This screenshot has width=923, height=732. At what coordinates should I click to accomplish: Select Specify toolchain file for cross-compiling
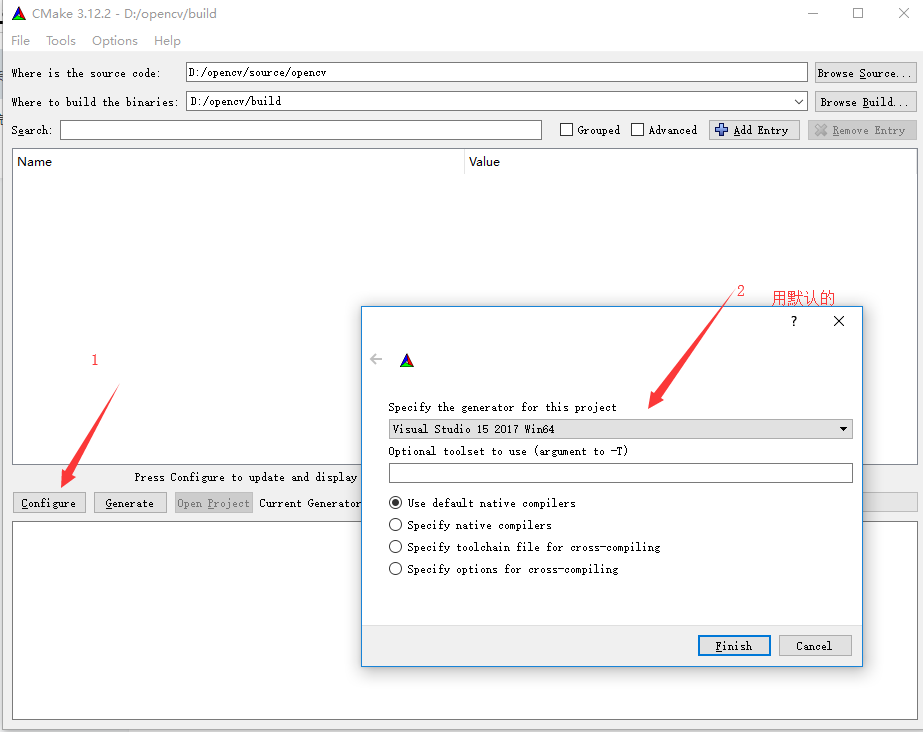(x=395, y=547)
